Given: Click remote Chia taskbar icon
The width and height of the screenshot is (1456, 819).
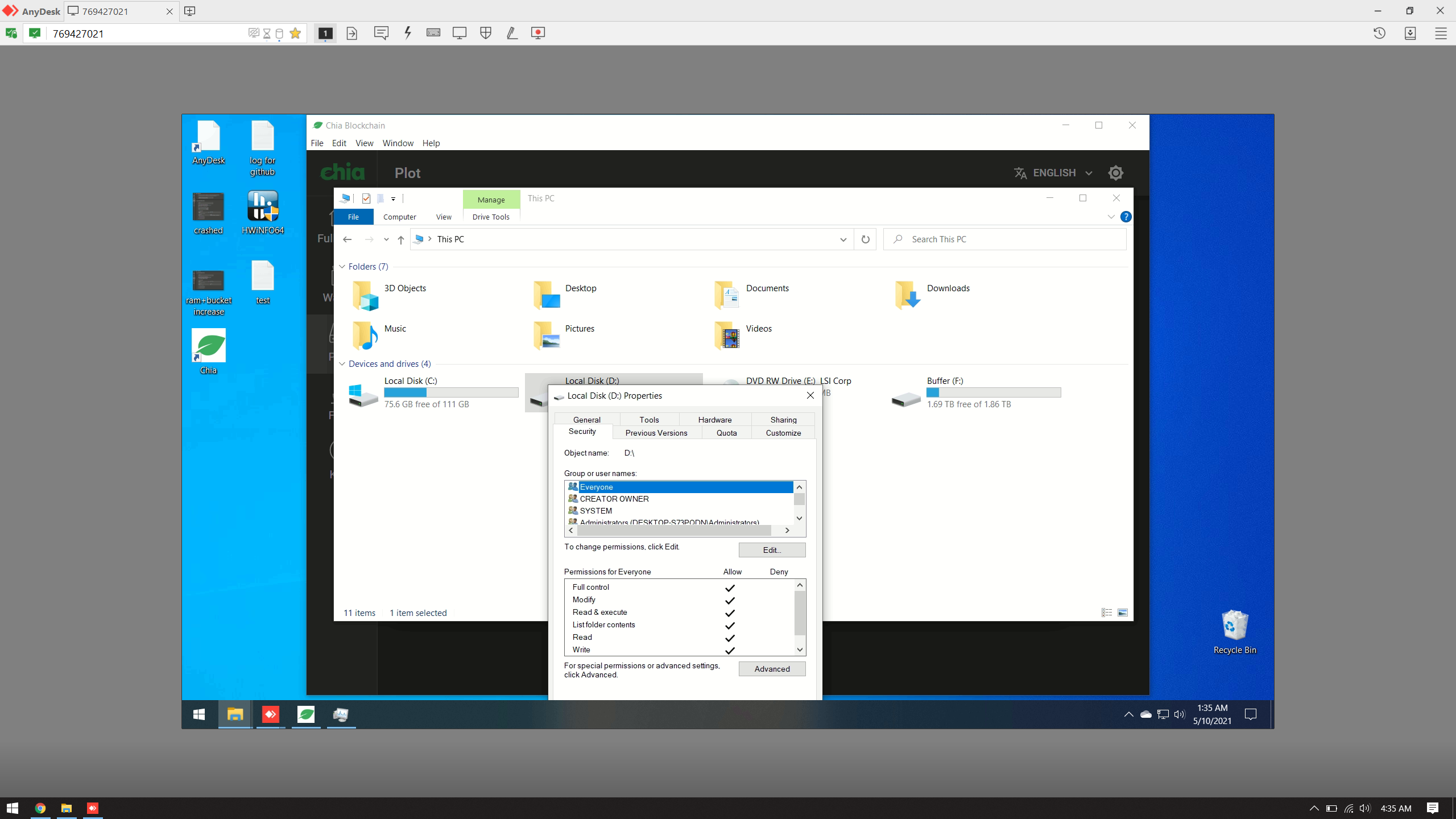Looking at the screenshot, I should (306, 714).
